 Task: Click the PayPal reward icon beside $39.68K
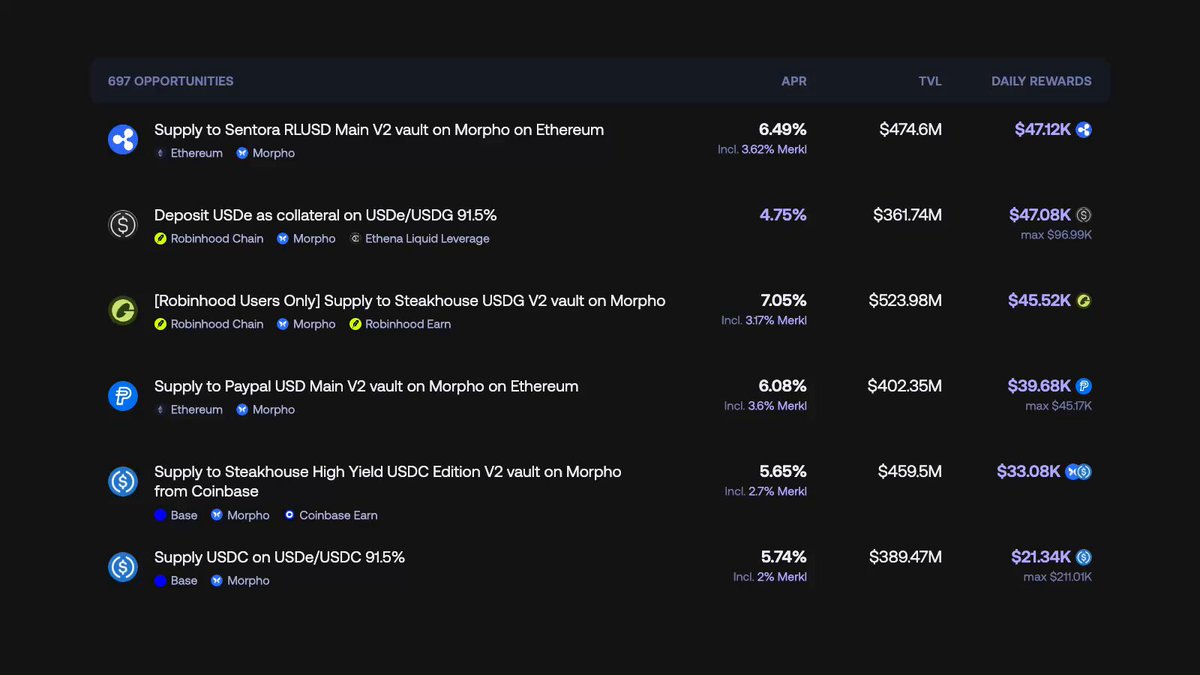pyautogui.click(x=1083, y=386)
